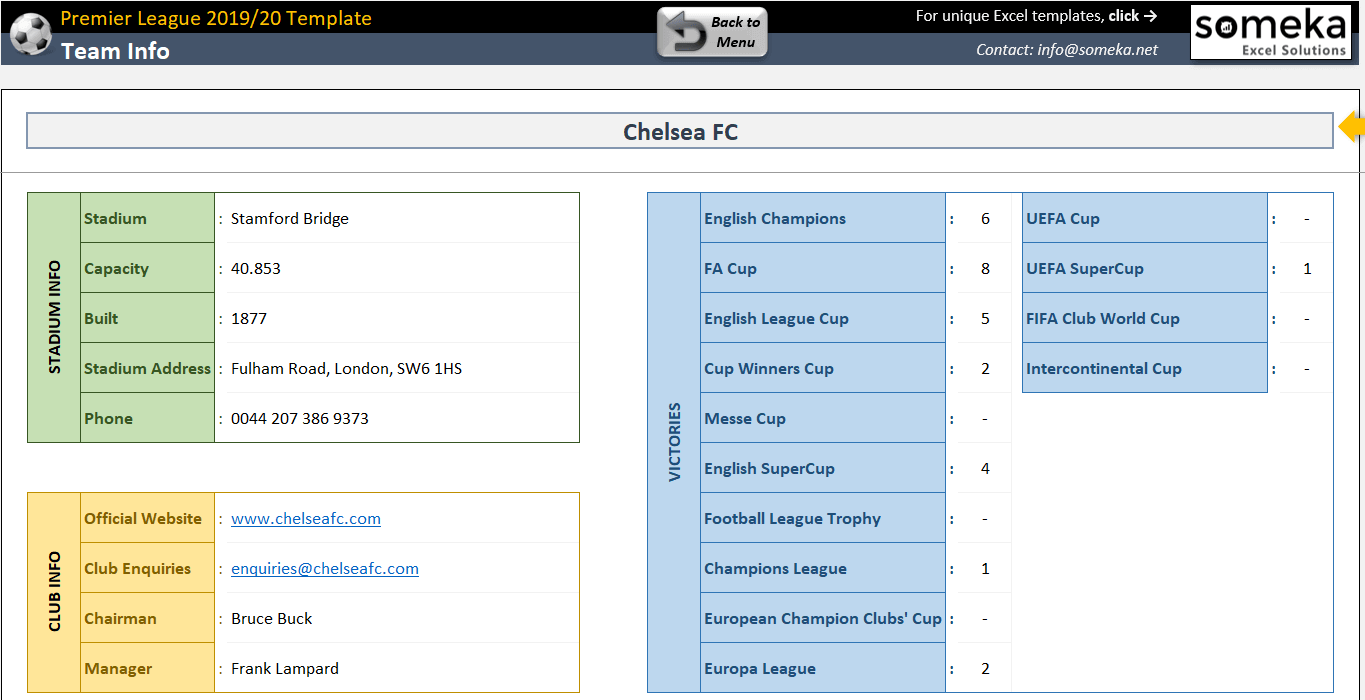The width and height of the screenshot is (1365, 700).
Task: Click the yellow arrow beside team name
Action: tap(1352, 127)
